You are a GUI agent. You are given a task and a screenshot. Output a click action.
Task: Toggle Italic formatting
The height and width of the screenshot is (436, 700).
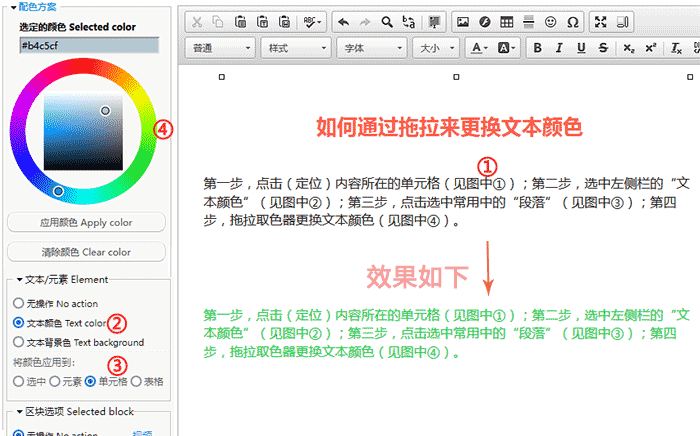(x=559, y=48)
